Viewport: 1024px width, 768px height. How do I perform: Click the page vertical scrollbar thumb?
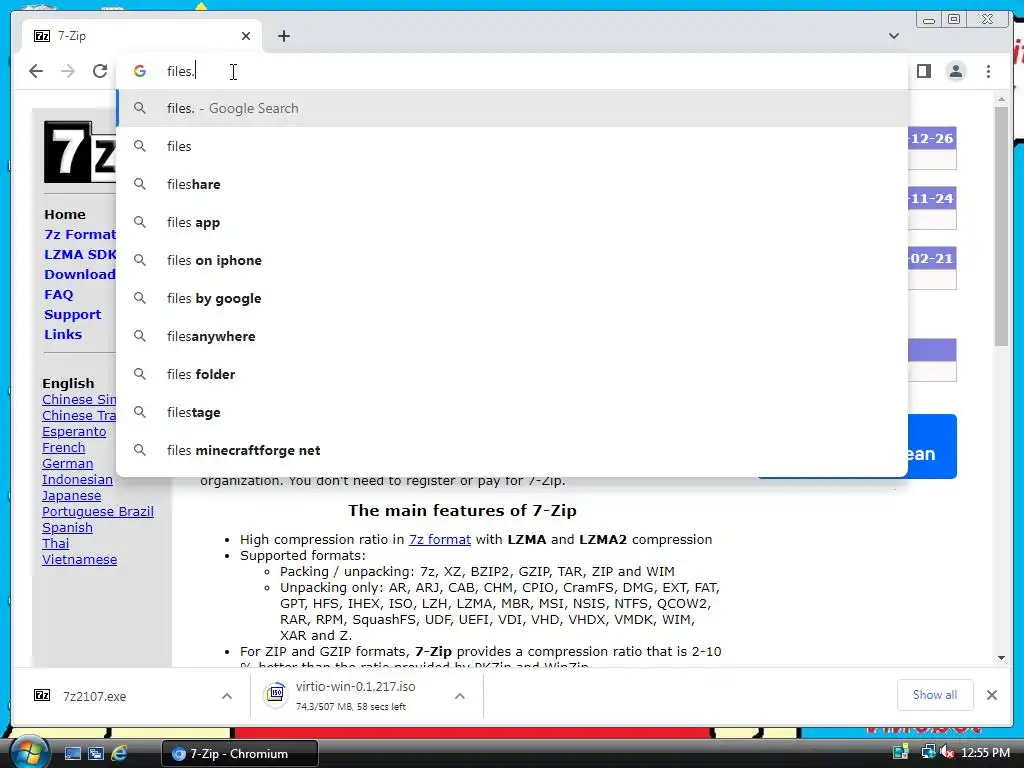click(1001, 225)
